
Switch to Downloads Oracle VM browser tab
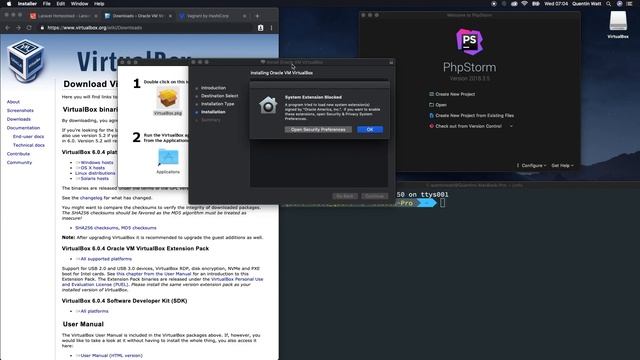point(138,16)
